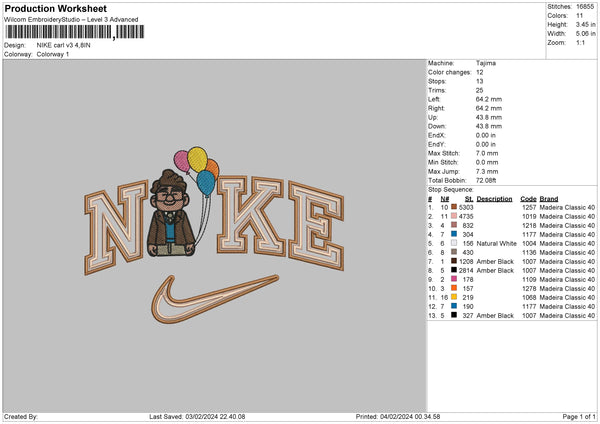
Task: Select the Code column header
Action: pos(528,199)
